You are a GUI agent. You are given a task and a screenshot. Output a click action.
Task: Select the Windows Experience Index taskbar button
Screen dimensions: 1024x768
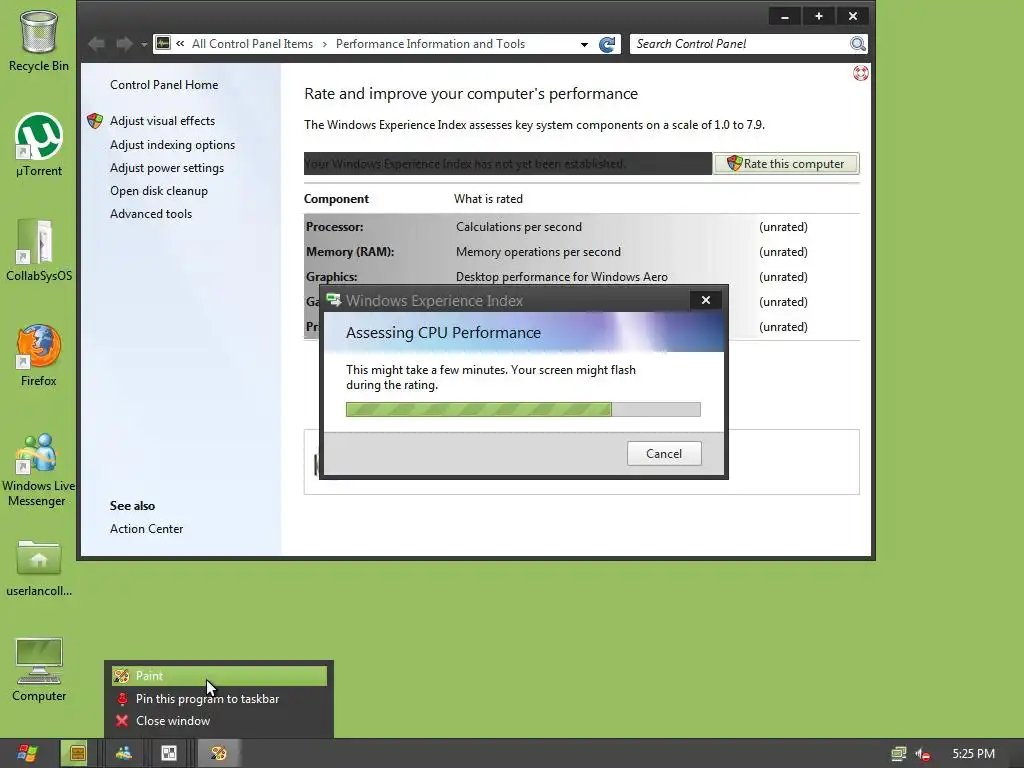169,754
